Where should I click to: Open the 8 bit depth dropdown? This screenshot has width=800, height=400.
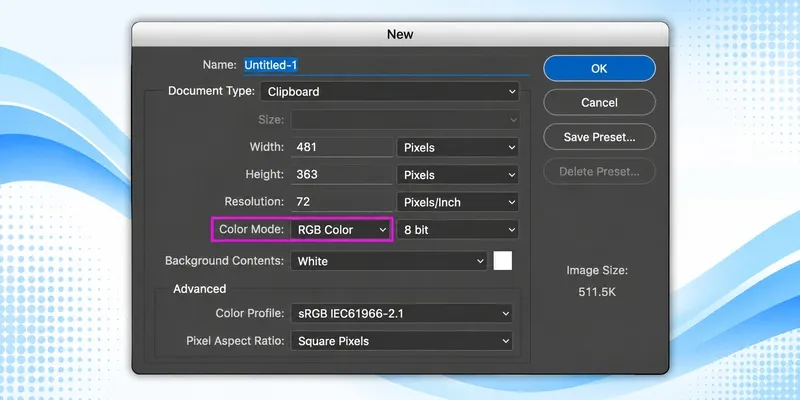(458, 230)
